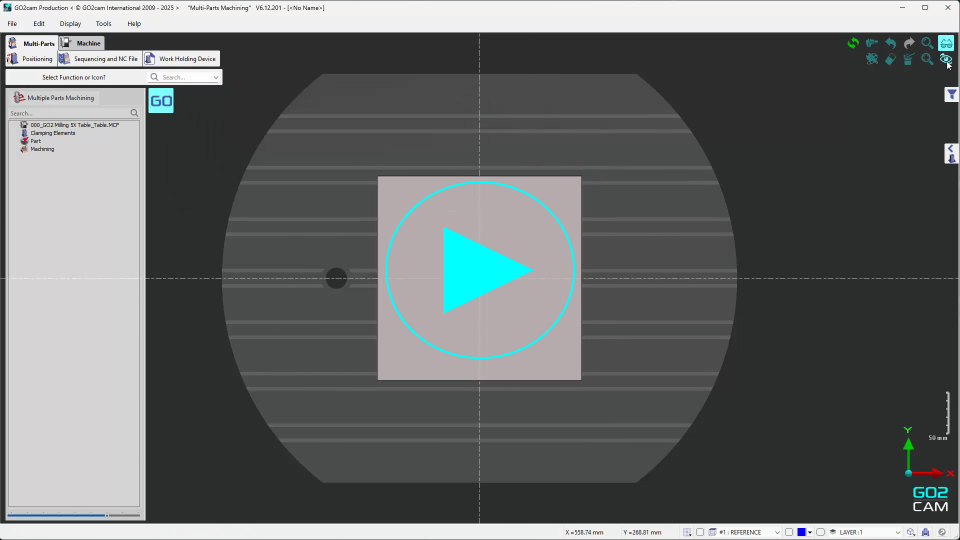
Task: Click the blue machine icon in status bar
Action: pos(926,533)
